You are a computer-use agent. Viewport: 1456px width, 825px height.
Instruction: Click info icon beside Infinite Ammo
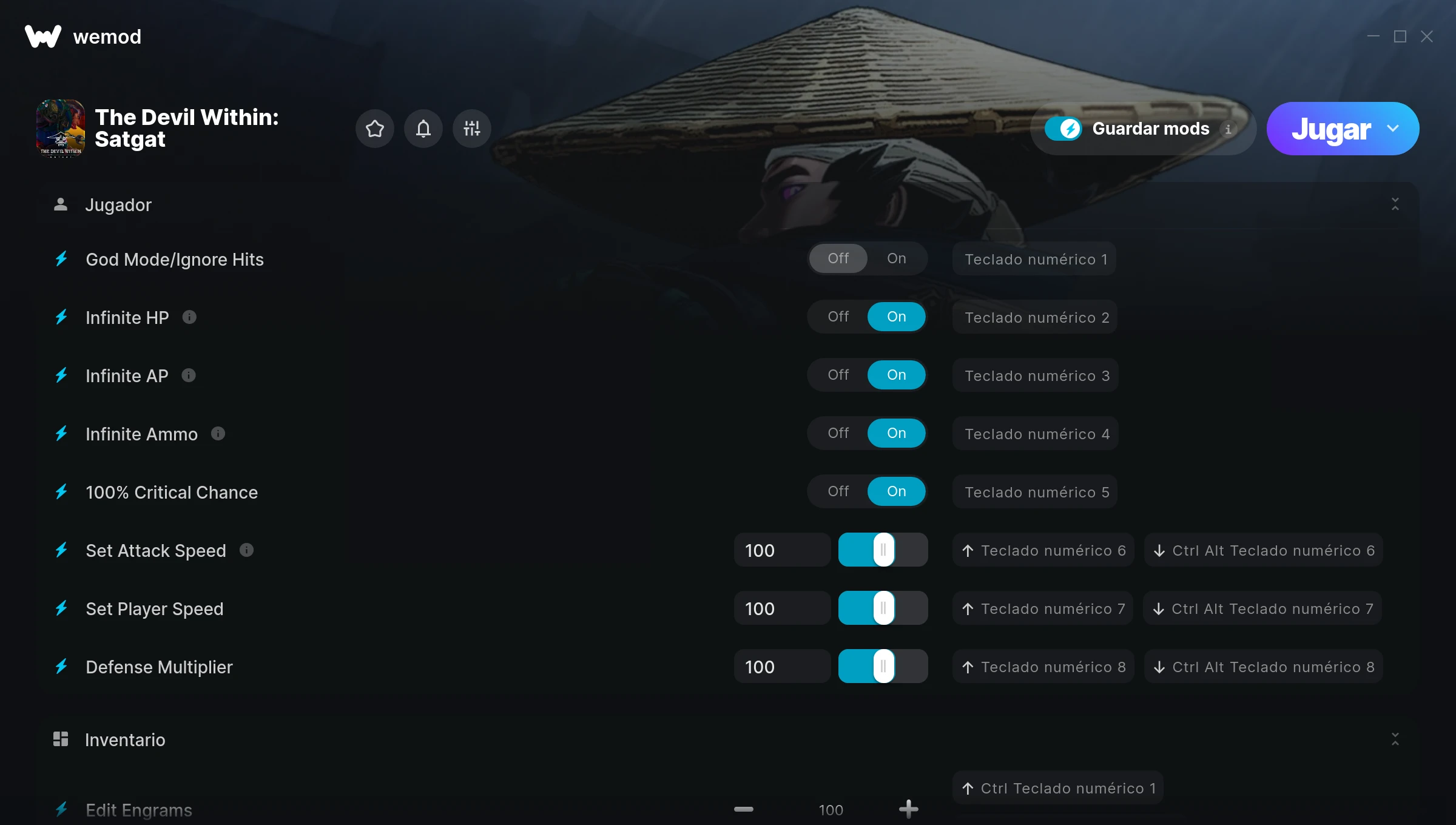pos(218,433)
